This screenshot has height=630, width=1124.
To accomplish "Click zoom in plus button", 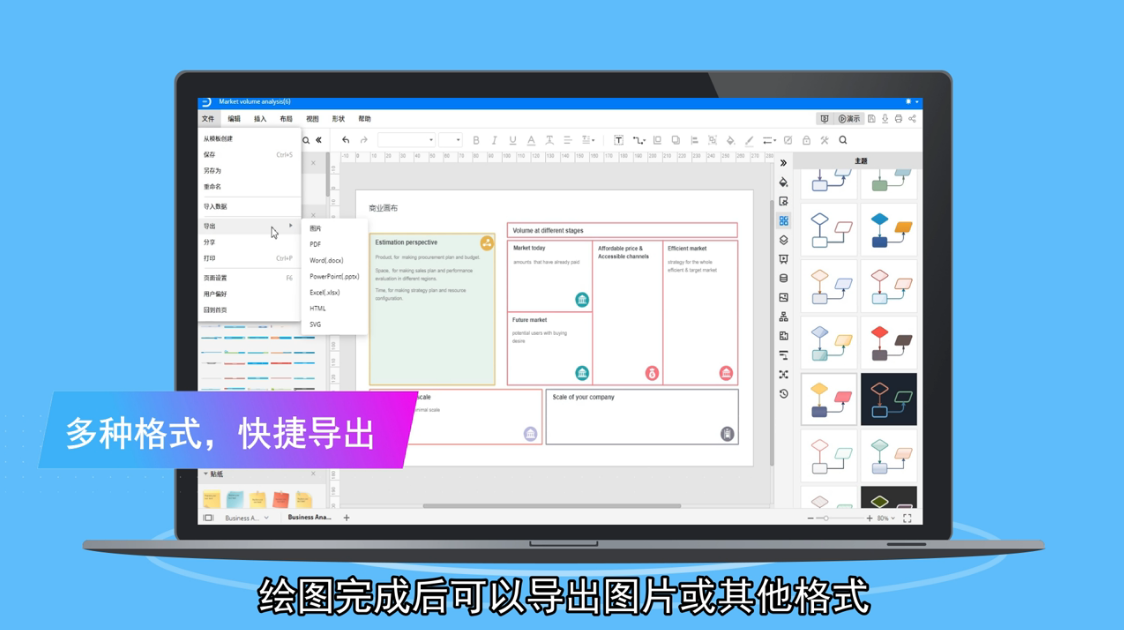I will coord(870,518).
